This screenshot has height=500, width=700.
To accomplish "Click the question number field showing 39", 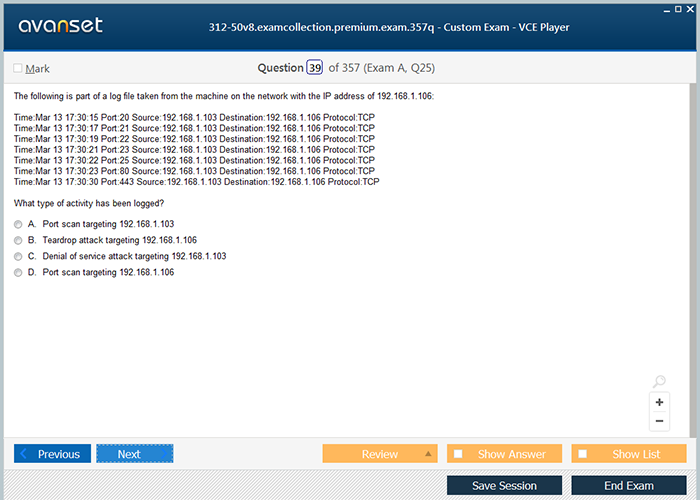I will pos(315,68).
